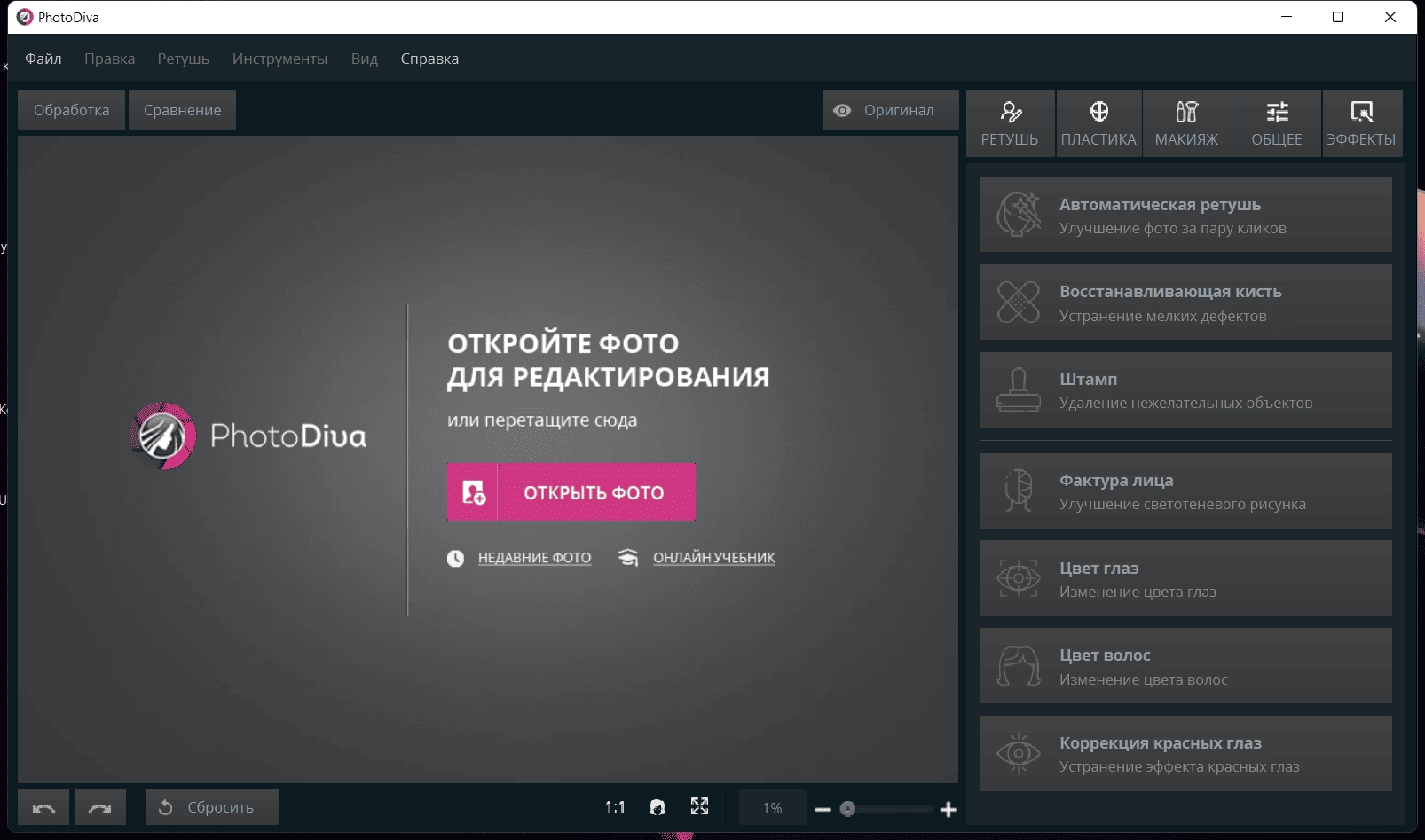The image size is (1425, 840).
Task: Click the minus zoom-out button
Action: click(x=823, y=809)
